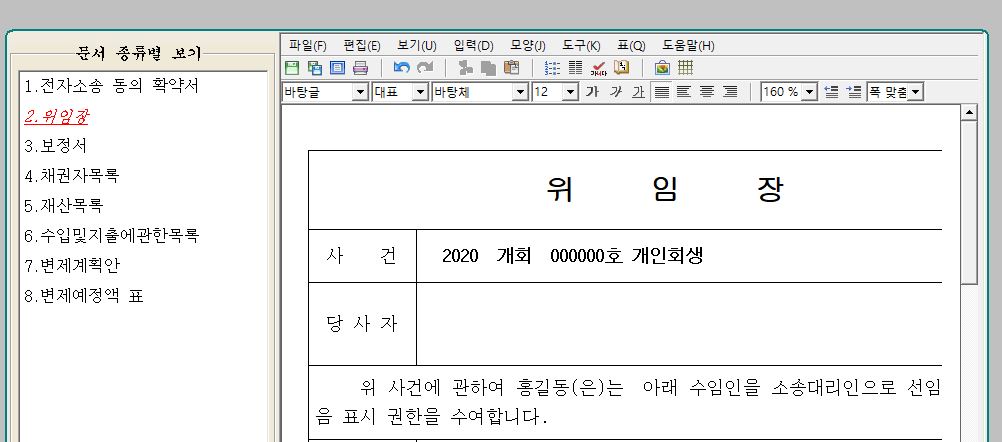Click the Cut scissors icon

[466, 68]
